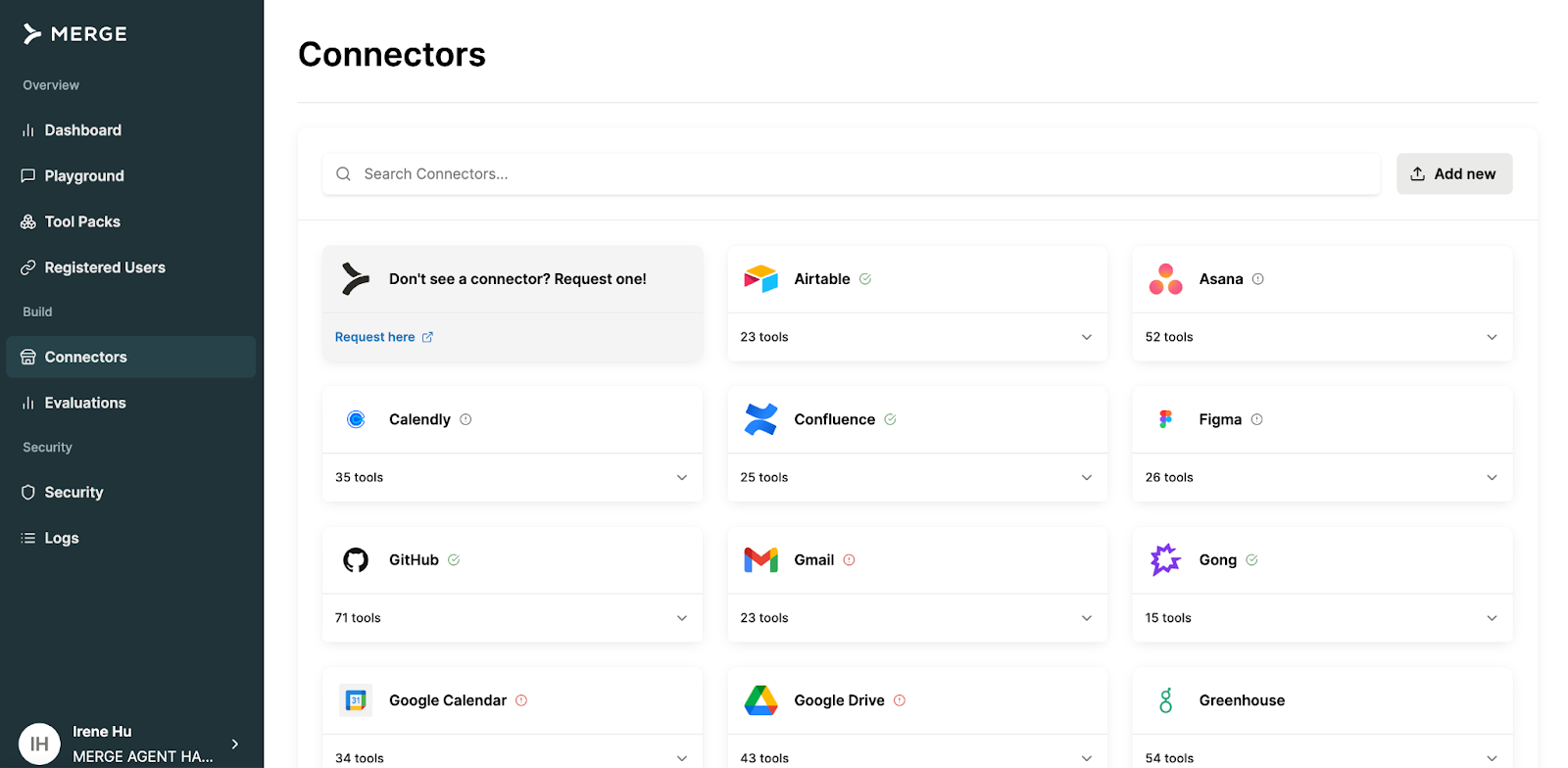Open Security page in sidebar
Image resolution: width=1568 pixels, height=768 pixels.
[130, 492]
